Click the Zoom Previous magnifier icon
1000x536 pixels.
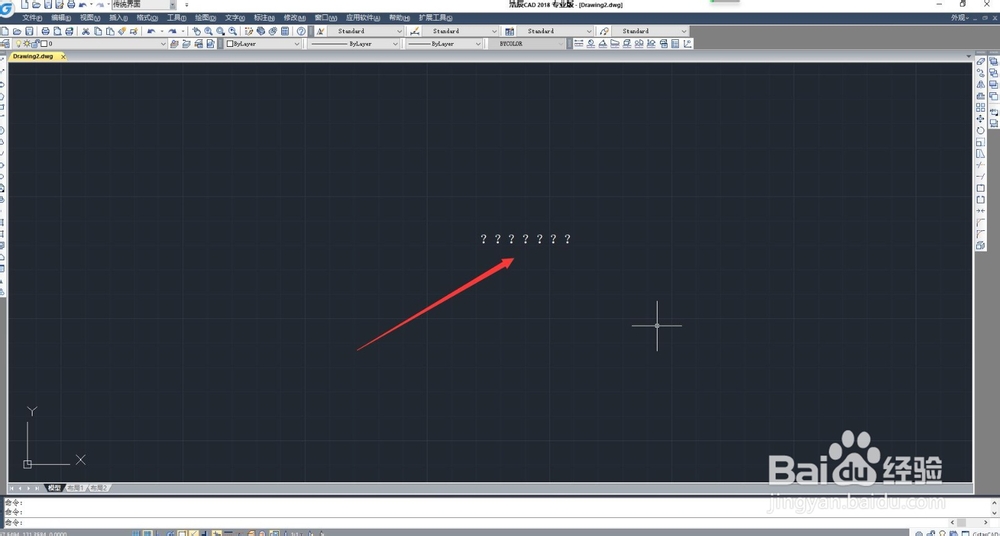(233, 31)
